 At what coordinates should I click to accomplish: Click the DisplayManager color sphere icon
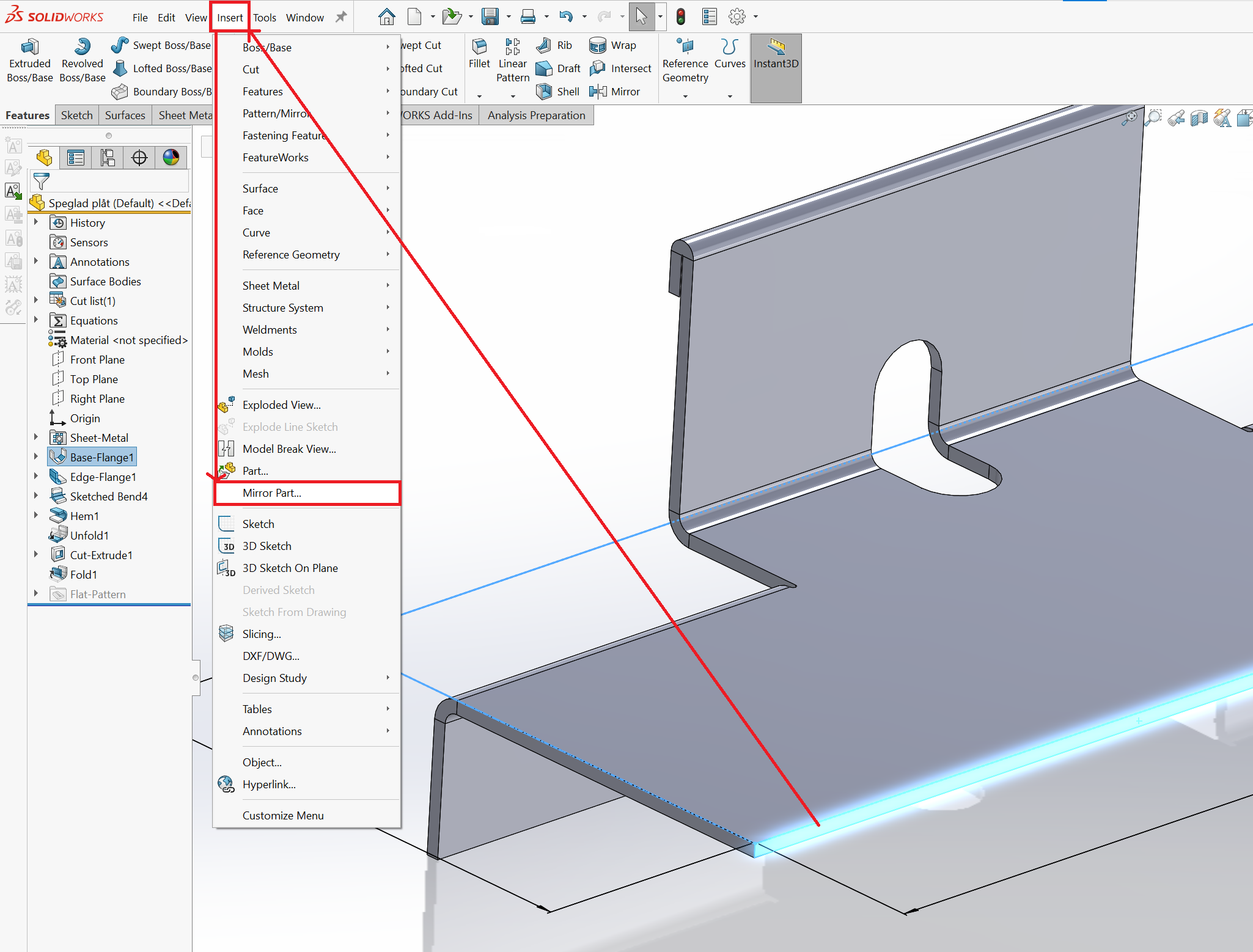pos(171,158)
